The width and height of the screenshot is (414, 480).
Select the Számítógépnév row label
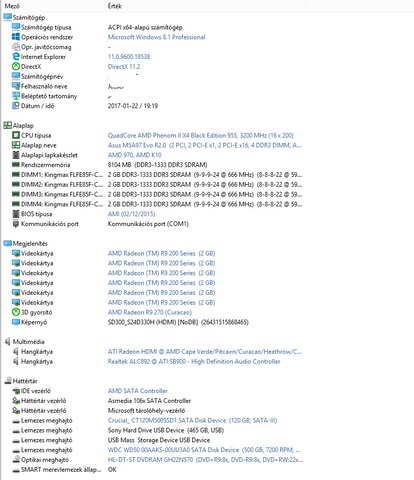pos(42,76)
